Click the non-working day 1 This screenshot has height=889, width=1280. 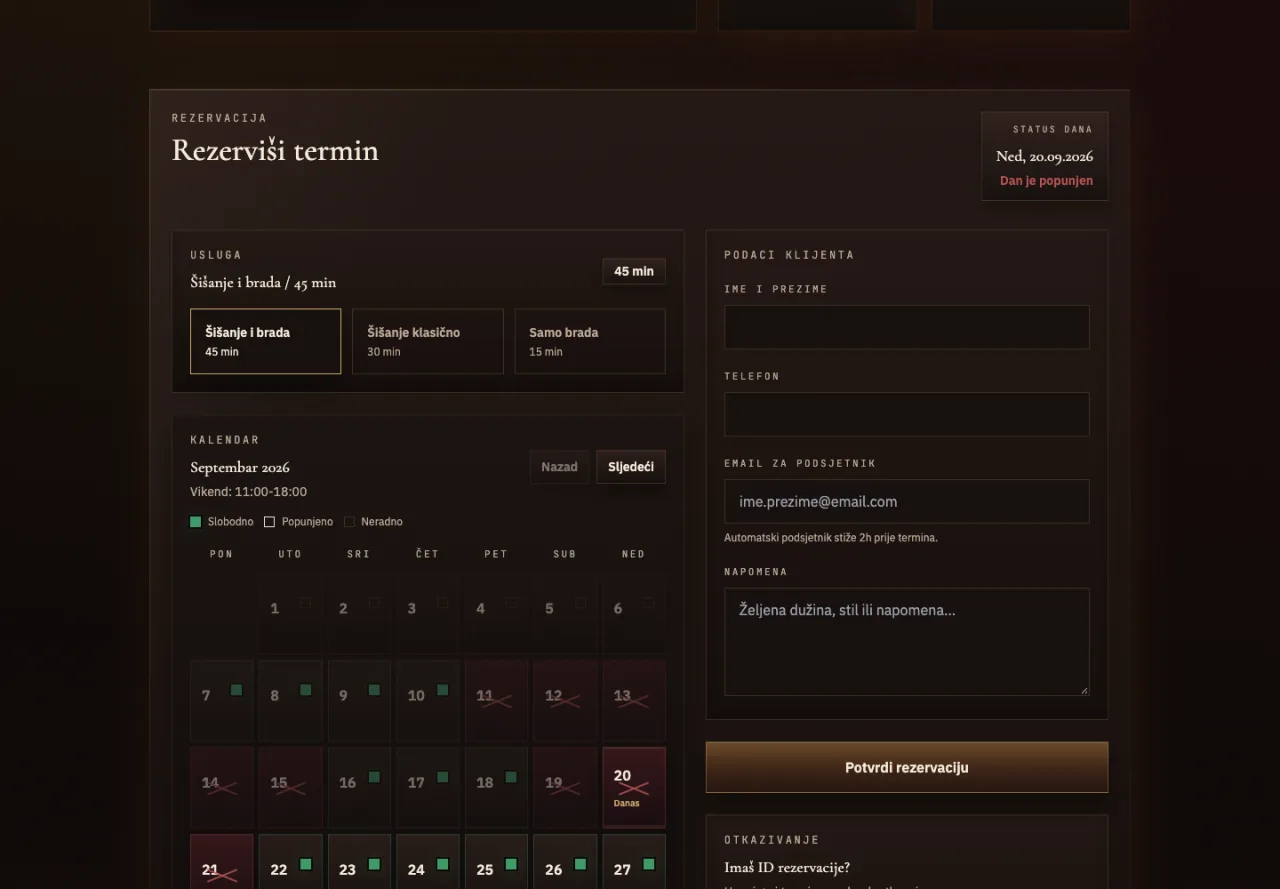[x=291, y=613]
